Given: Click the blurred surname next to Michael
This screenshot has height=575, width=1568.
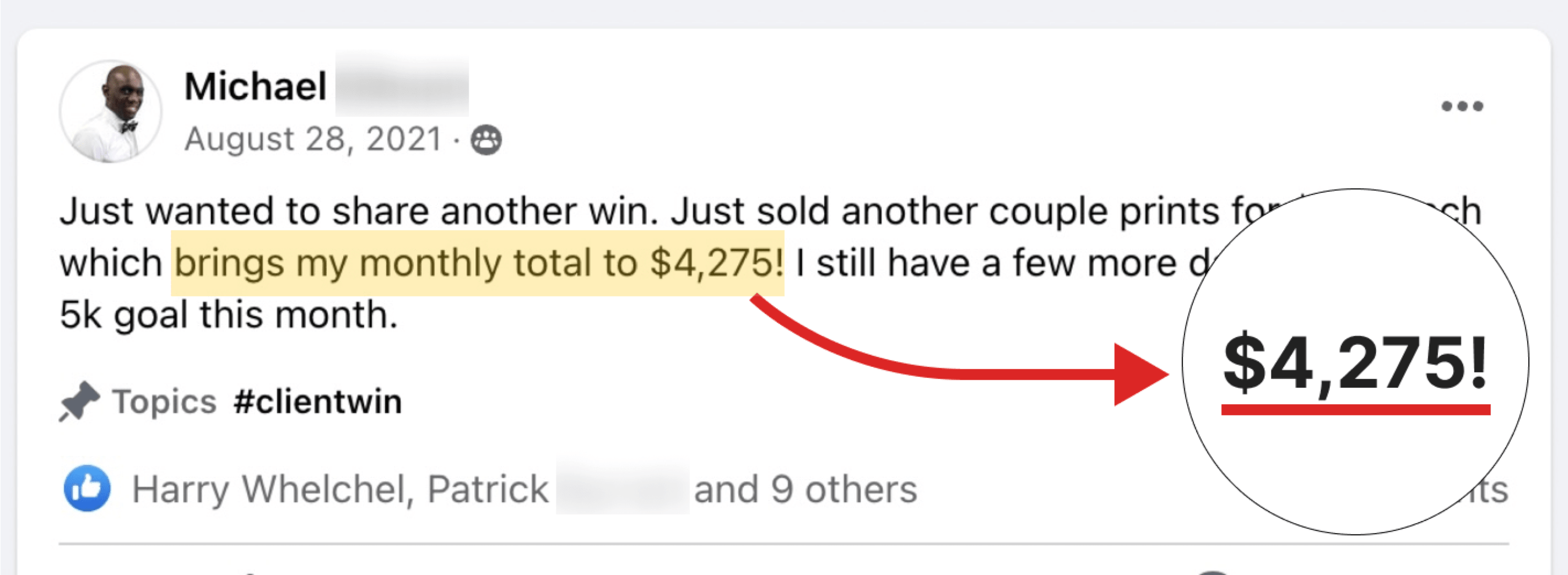Looking at the screenshot, I should (x=402, y=86).
